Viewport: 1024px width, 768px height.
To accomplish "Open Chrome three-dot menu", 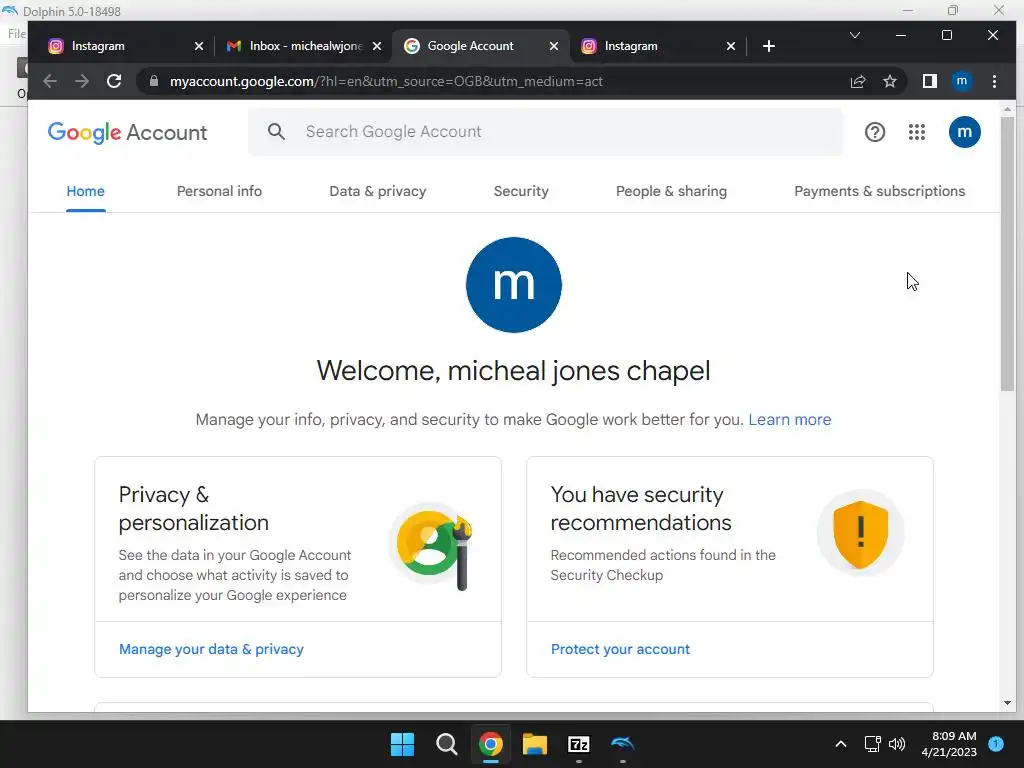I will pyautogui.click(x=994, y=81).
